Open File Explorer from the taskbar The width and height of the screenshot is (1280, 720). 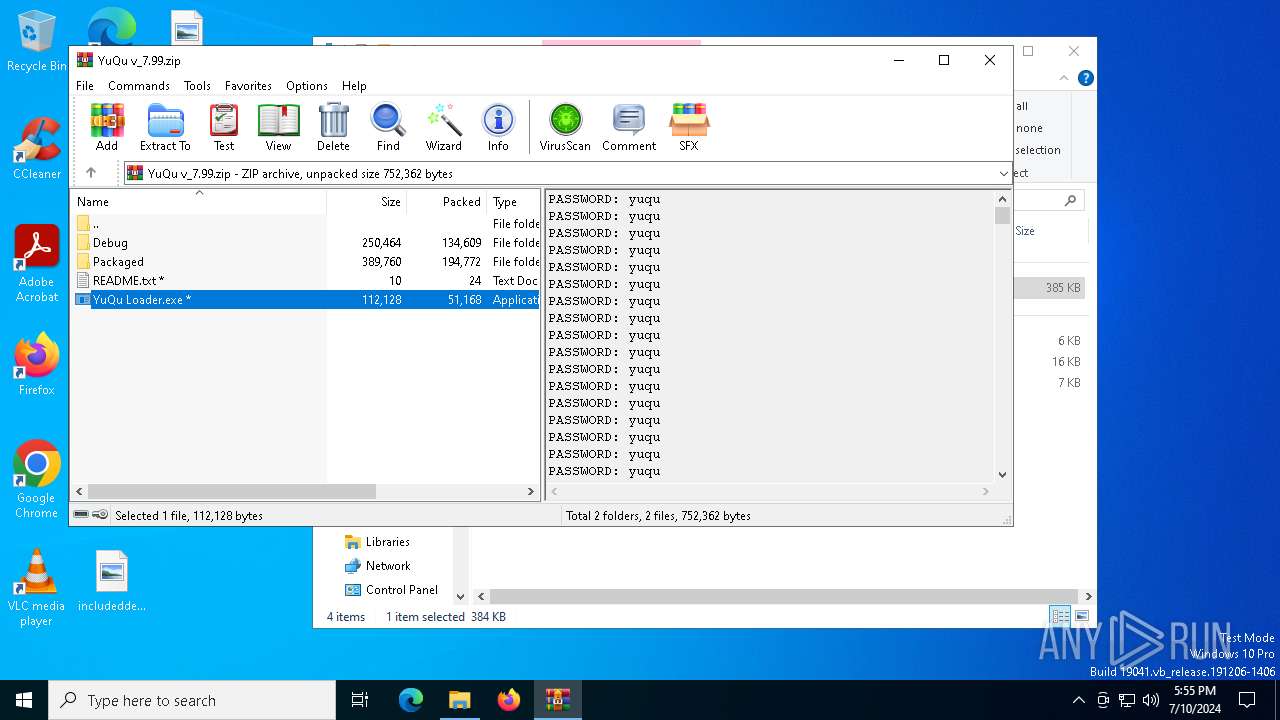460,700
